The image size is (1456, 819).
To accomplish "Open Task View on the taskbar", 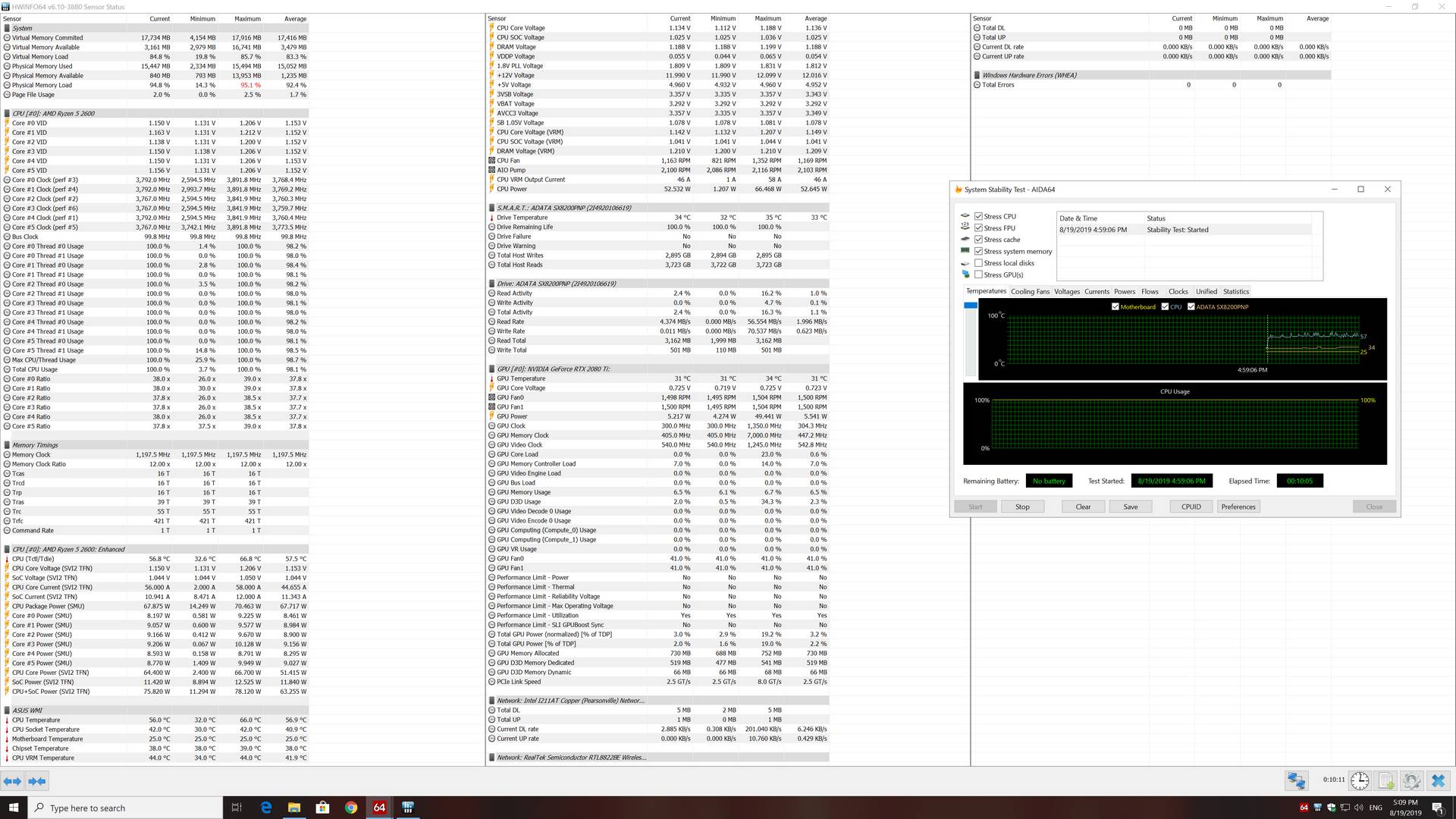I will (237, 808).
